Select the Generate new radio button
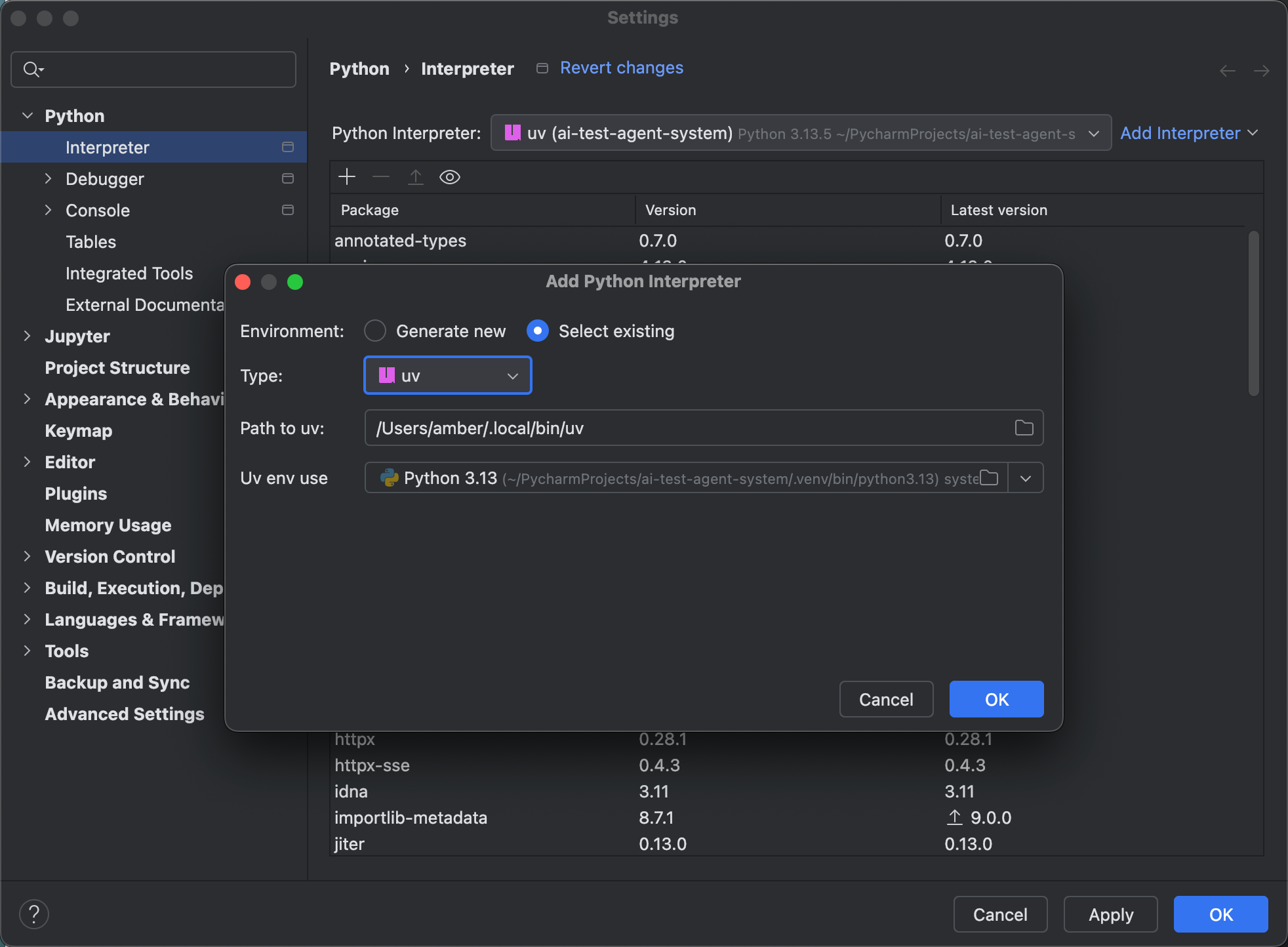 pyautogui.click(x=375, y=331)
